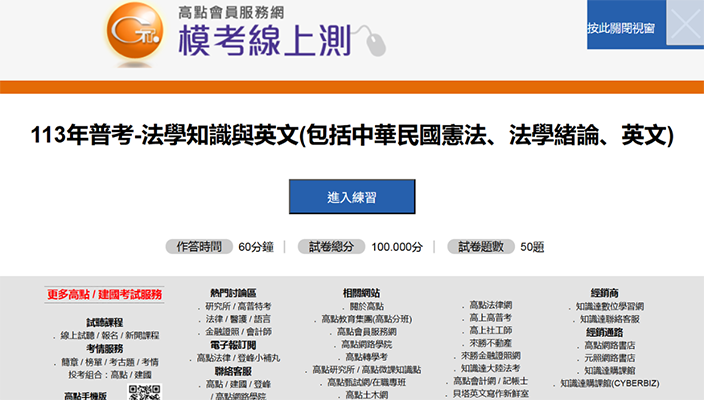
Task: Click the red 更多高點 / 建國考試服務 heading
Action: (x=104, y=295)
